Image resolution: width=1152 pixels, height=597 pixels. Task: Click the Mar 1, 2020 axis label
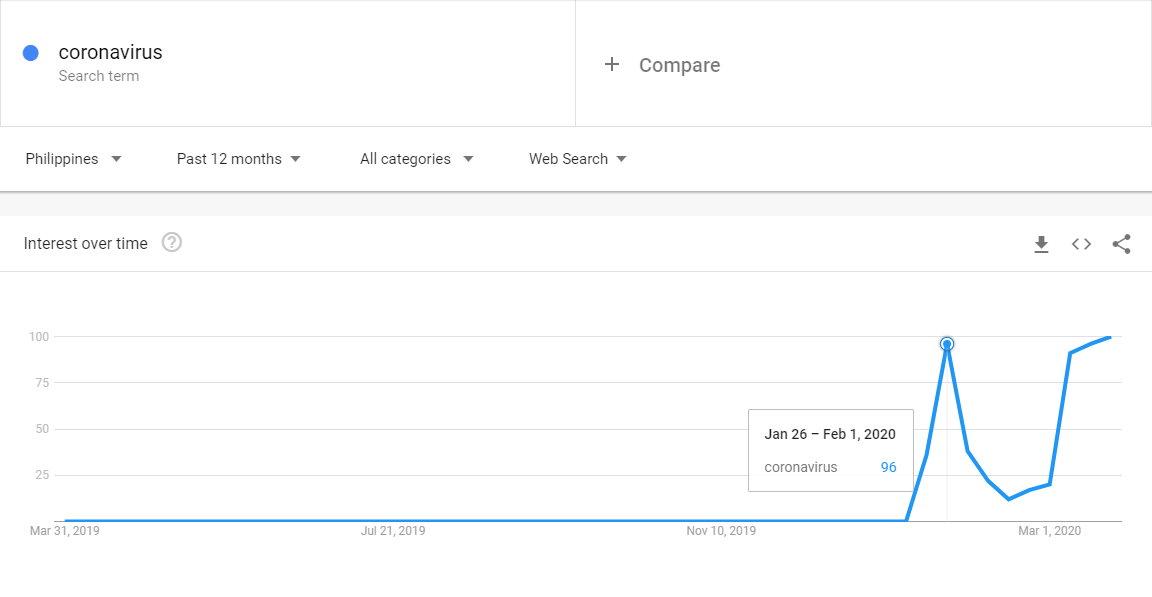click(1049, 531)
